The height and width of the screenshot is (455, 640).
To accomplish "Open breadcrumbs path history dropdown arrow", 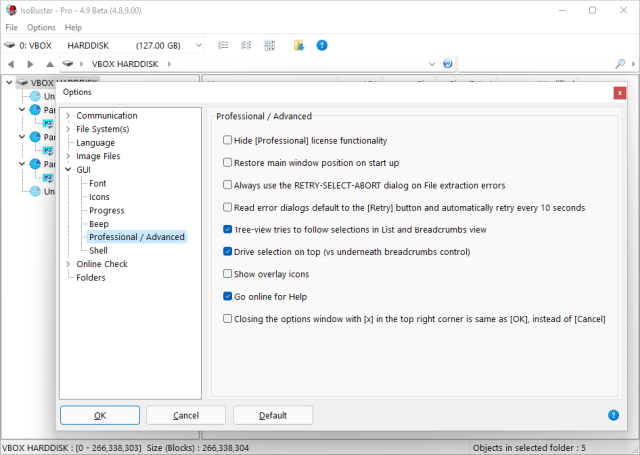I will (432, 64).
